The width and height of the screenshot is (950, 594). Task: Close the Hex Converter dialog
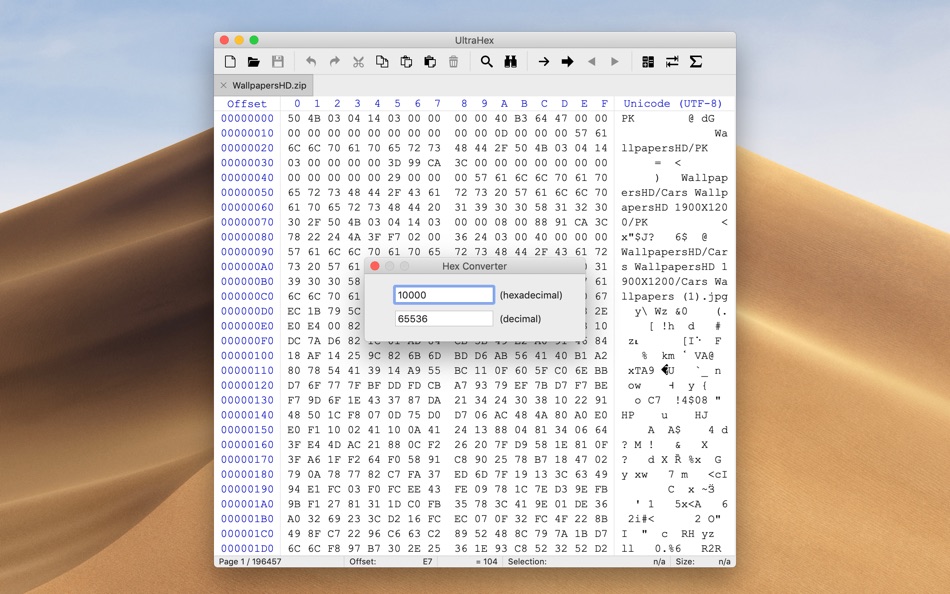pyautogui.click(x=374, y=266)
